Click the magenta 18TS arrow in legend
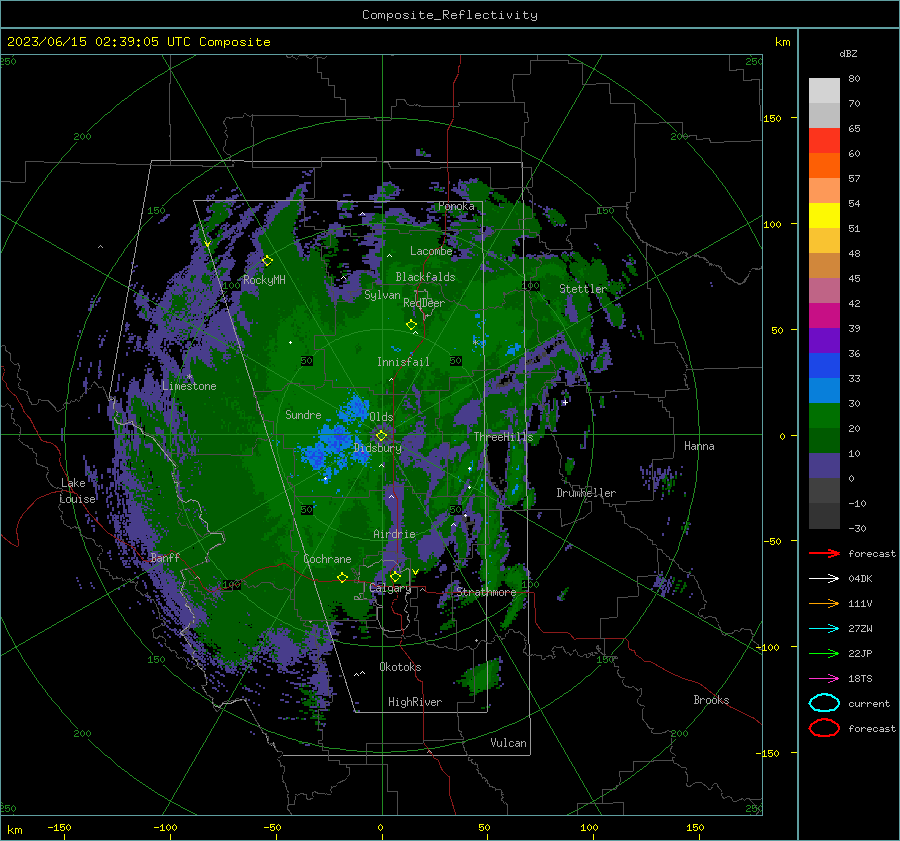900x841 pixels. pos(824,679)
